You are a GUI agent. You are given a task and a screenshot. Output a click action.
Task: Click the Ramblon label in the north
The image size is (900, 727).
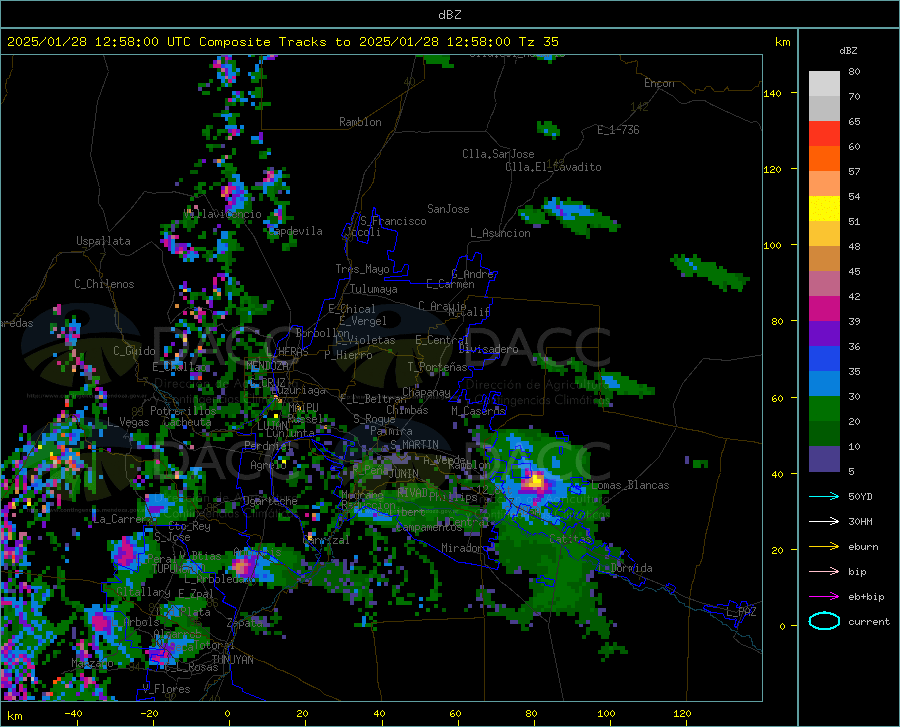coord(360,122)
